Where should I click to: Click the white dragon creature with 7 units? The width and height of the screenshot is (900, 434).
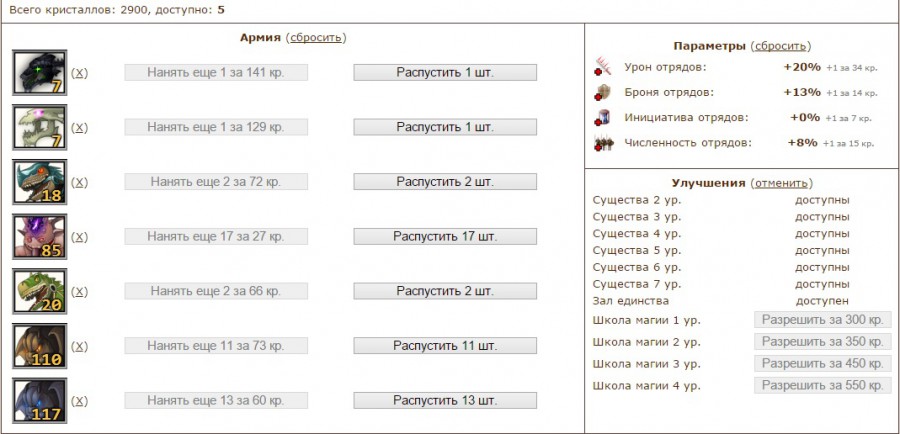(x=39, y=127)
